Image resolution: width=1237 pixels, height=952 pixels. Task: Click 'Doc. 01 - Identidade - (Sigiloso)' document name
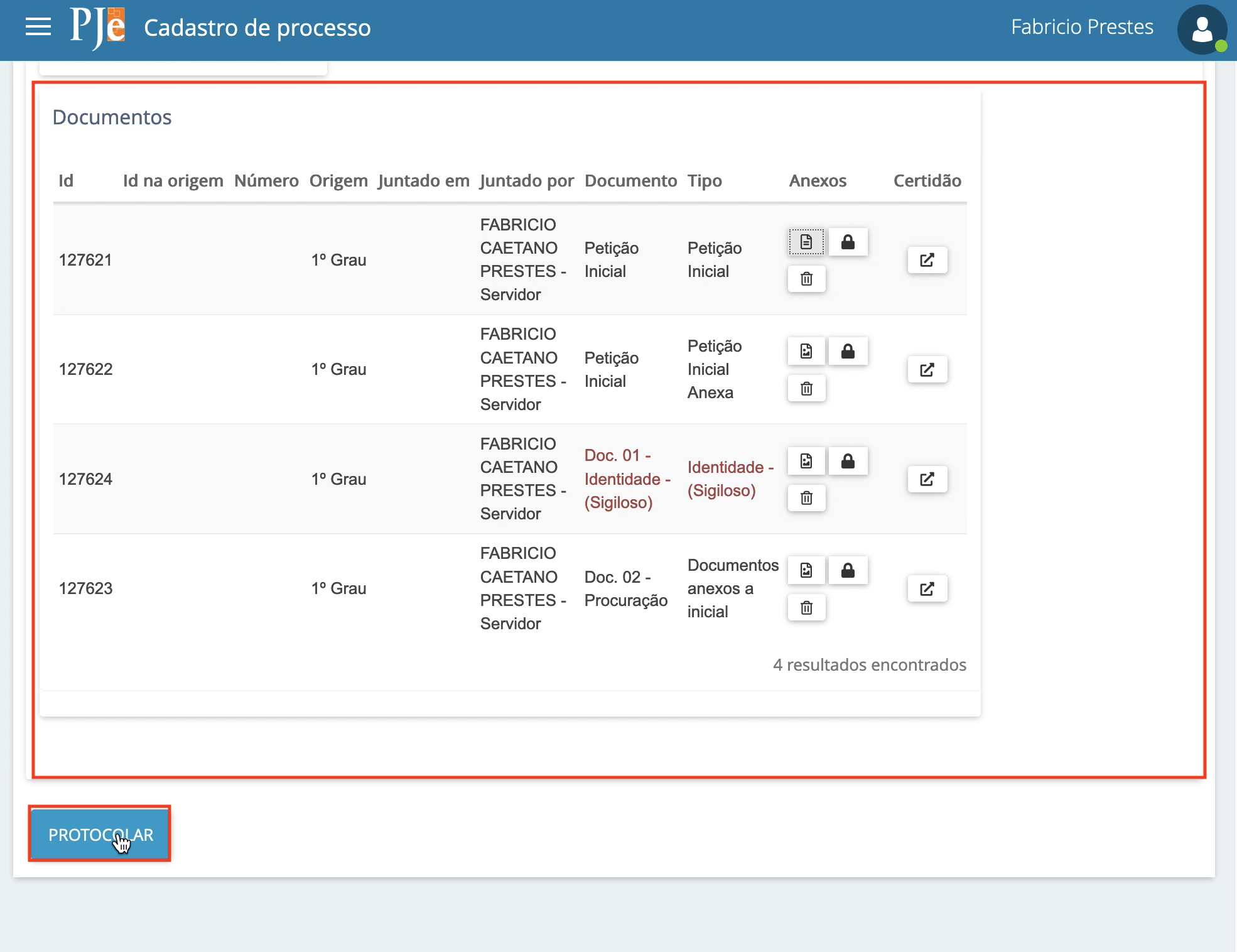point(627,479)
